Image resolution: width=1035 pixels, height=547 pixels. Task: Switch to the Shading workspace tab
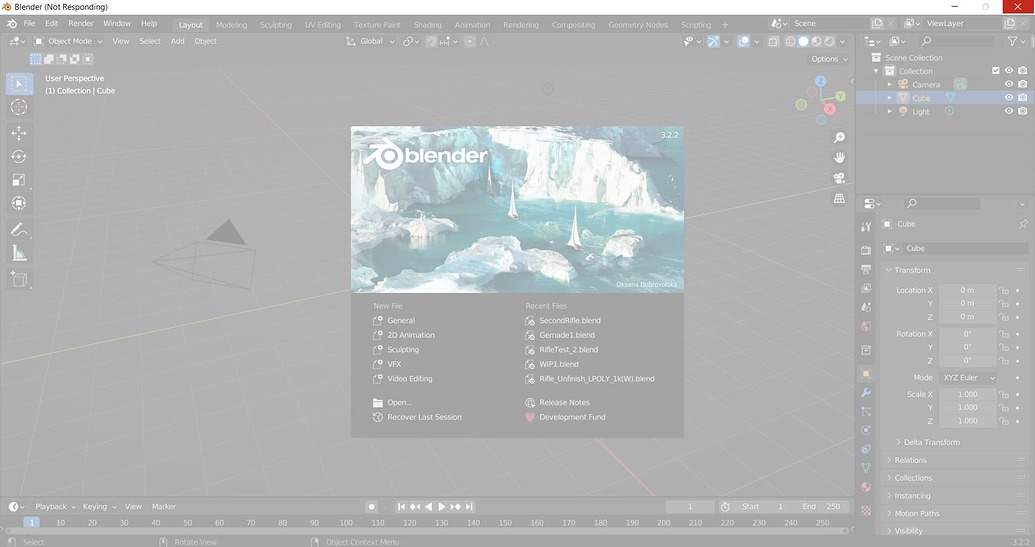tap(427, 24)
